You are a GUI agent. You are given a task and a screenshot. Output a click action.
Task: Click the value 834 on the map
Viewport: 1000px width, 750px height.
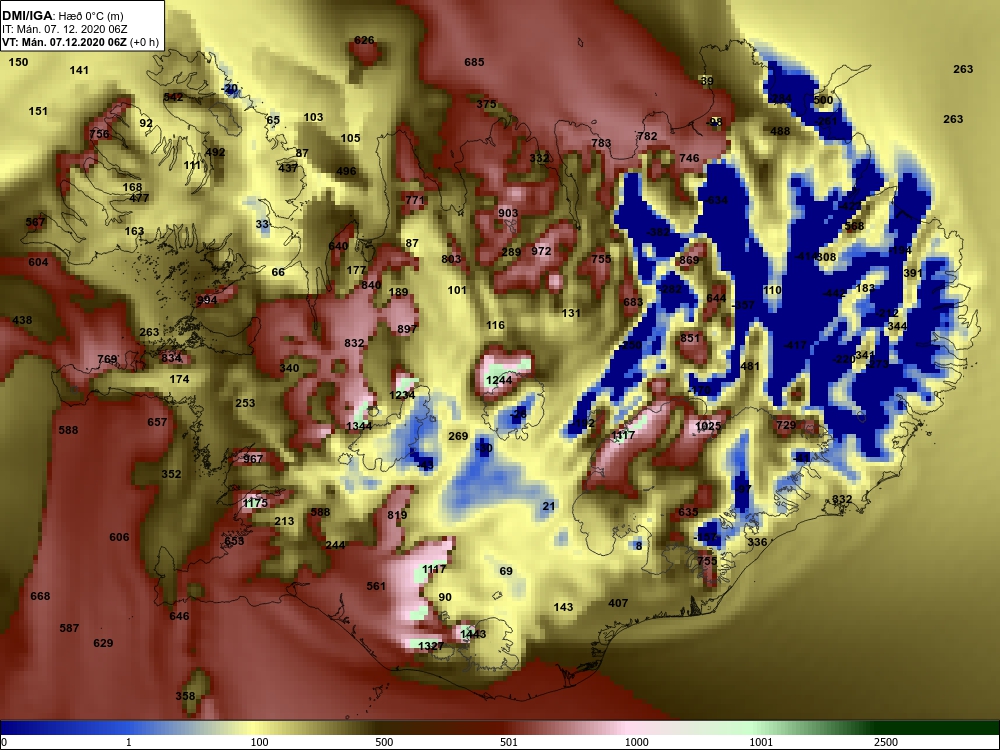click(172, 358)
